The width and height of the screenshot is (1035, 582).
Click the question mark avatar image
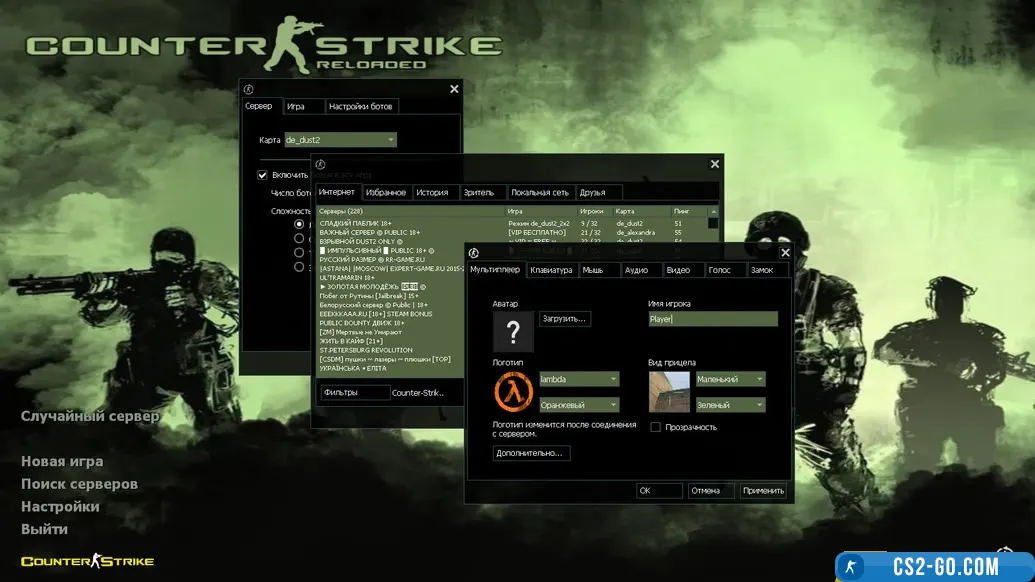pos(513,331)
